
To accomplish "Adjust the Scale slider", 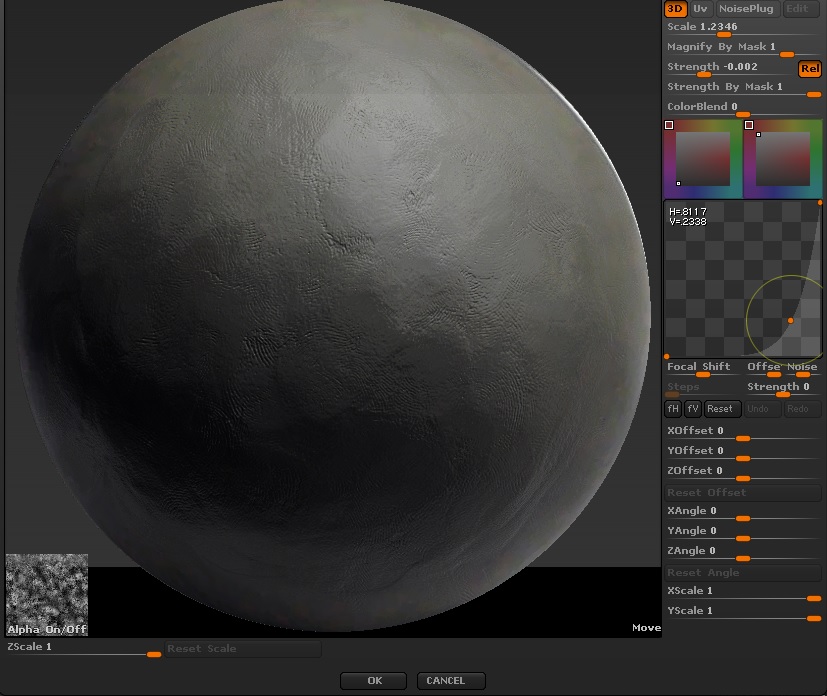I will (x=743, y=27).
